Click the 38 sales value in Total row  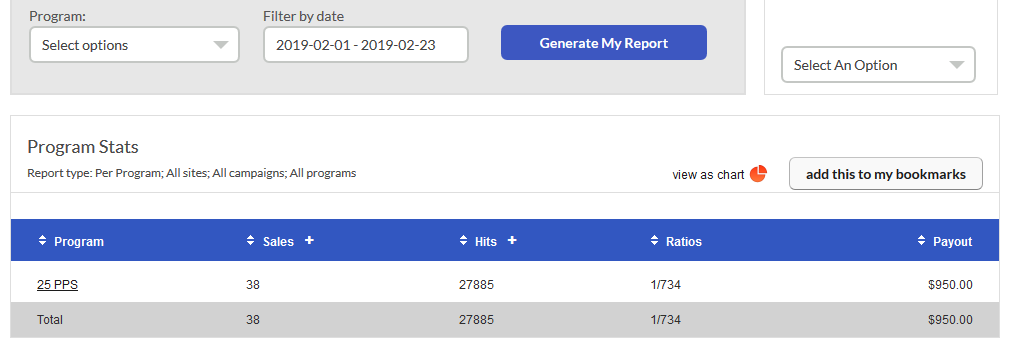point(253,320)
